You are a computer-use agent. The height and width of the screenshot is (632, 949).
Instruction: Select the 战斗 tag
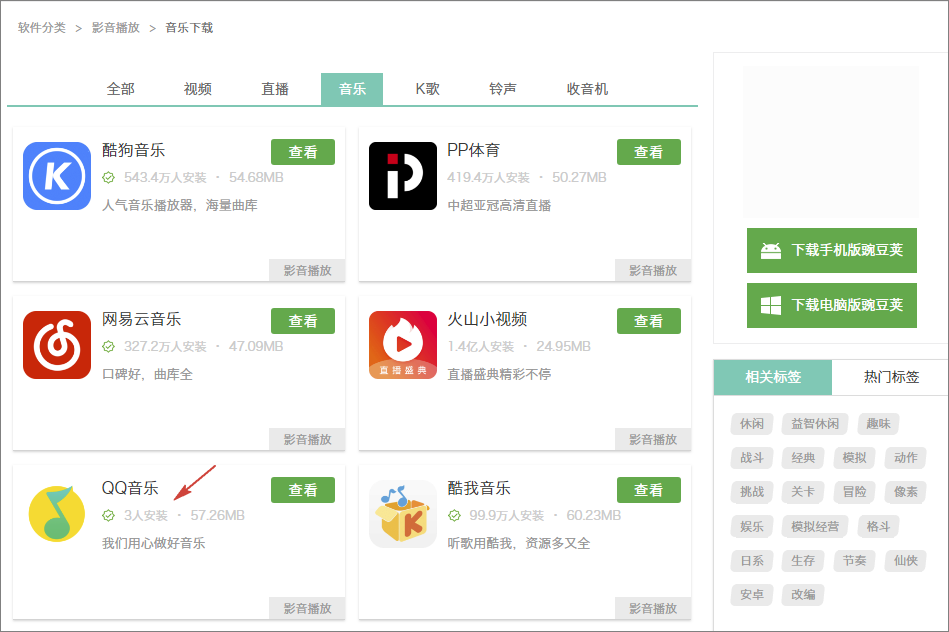pyautogui.click(x=752, y=458)
